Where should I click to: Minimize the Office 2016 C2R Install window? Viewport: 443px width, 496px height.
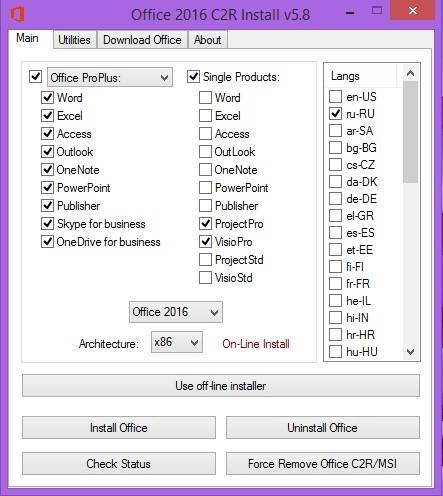[350, 13]
